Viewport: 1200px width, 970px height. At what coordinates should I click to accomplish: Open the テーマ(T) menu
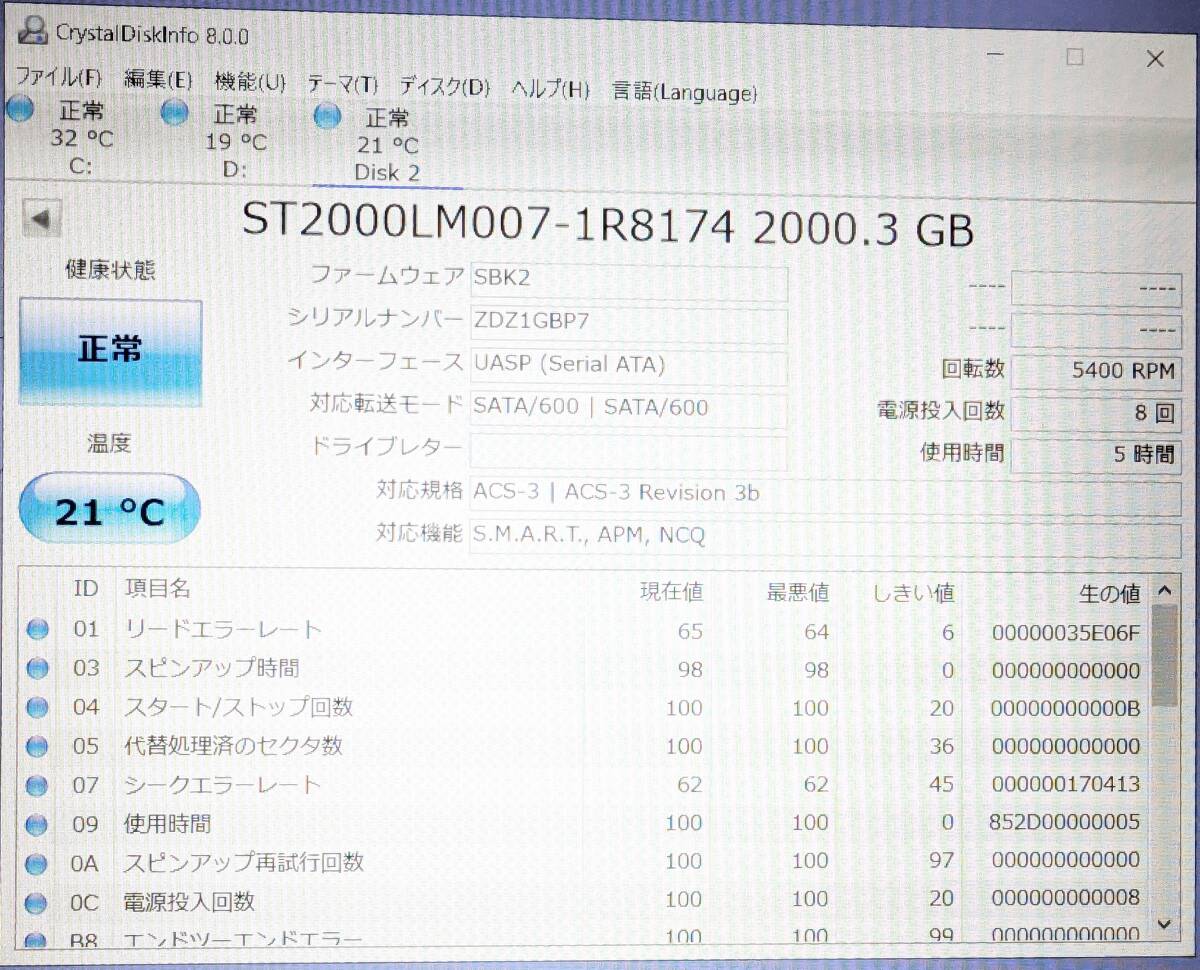point(343,85)
